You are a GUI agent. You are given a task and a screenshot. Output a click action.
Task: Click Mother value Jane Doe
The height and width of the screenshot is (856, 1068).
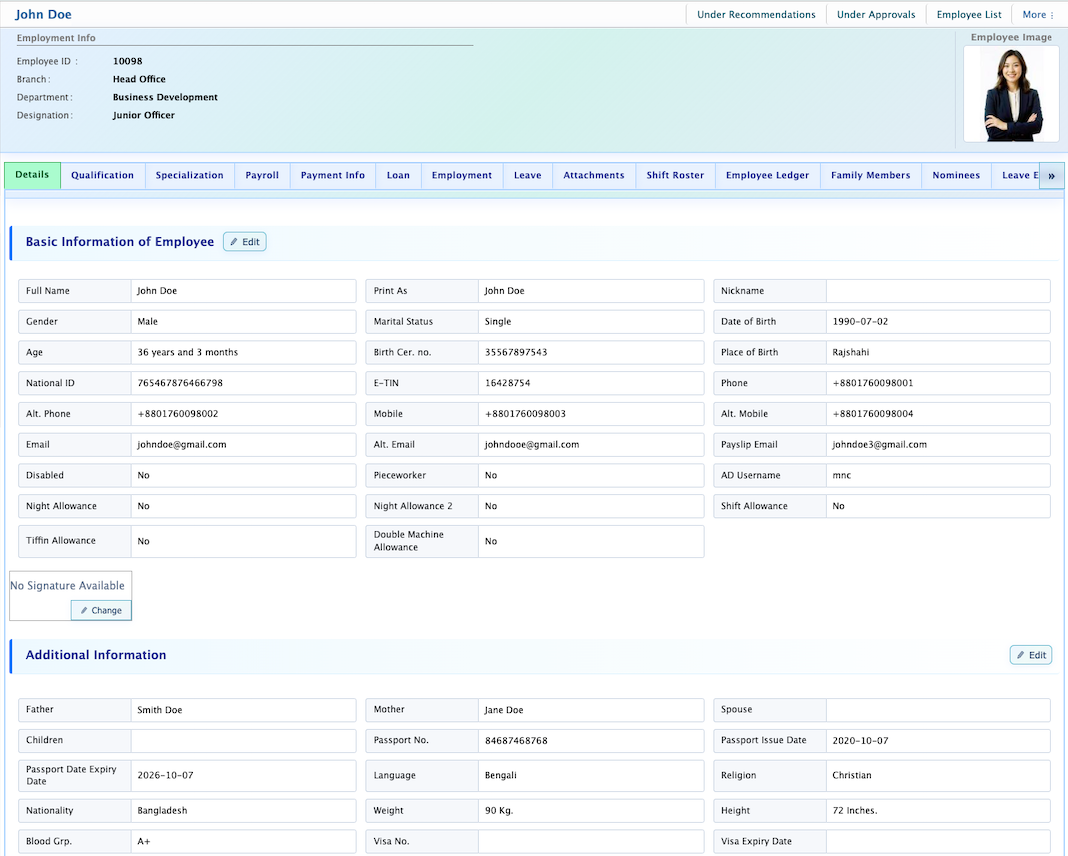click(504, 710)
